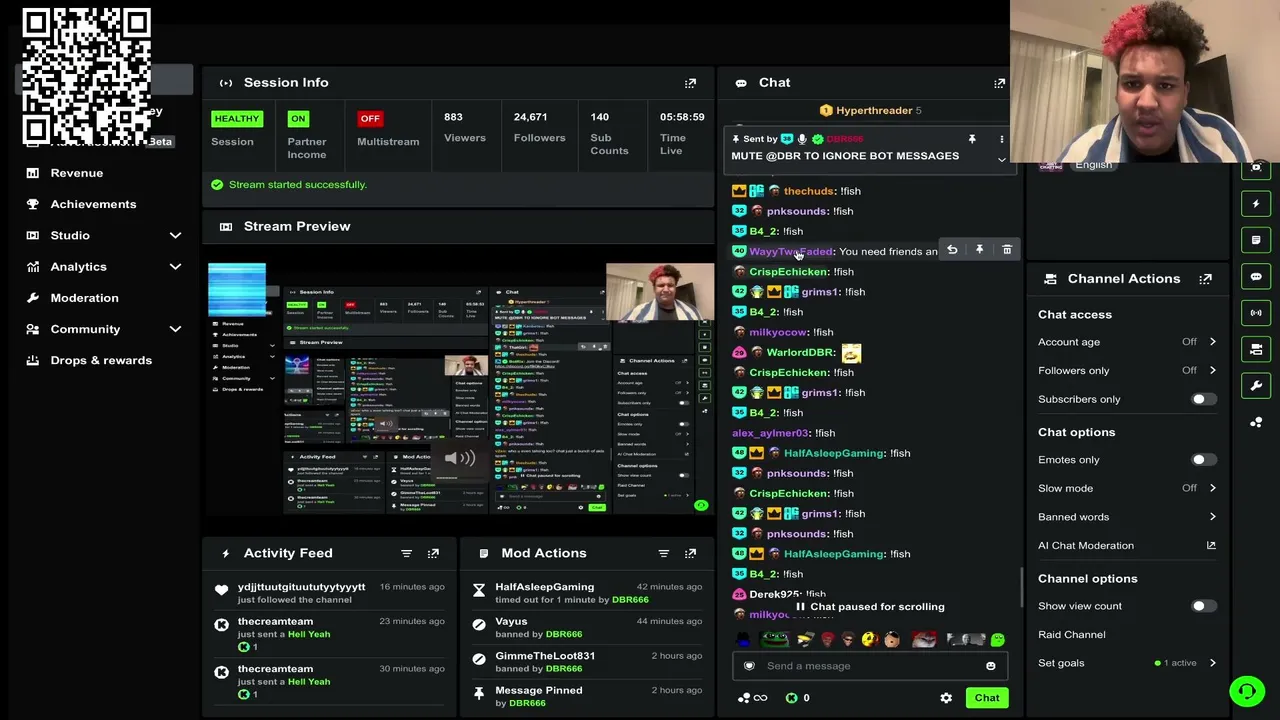Pop out the Channel Actions panel
This screenshot has width=1280, height=720.
(1205, 279)
